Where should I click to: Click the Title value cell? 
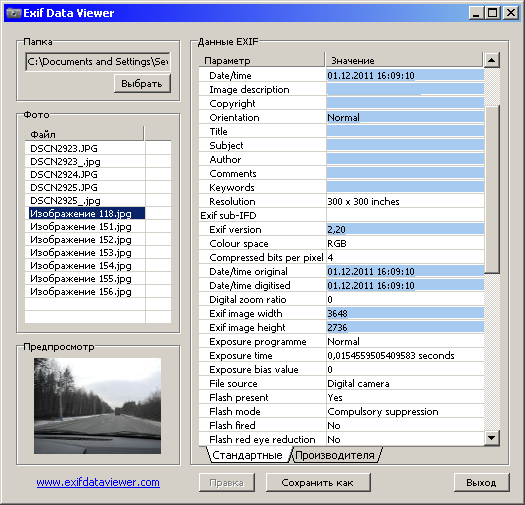[405, 131]
